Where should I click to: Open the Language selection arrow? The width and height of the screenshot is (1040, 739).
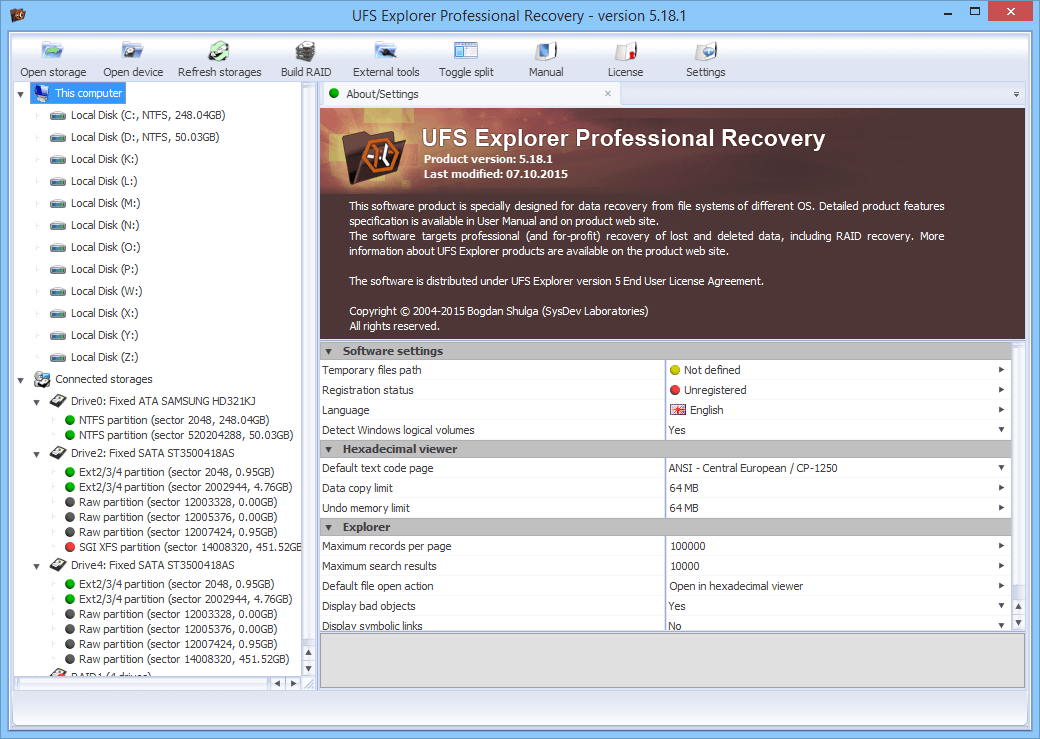point(1002,409)
